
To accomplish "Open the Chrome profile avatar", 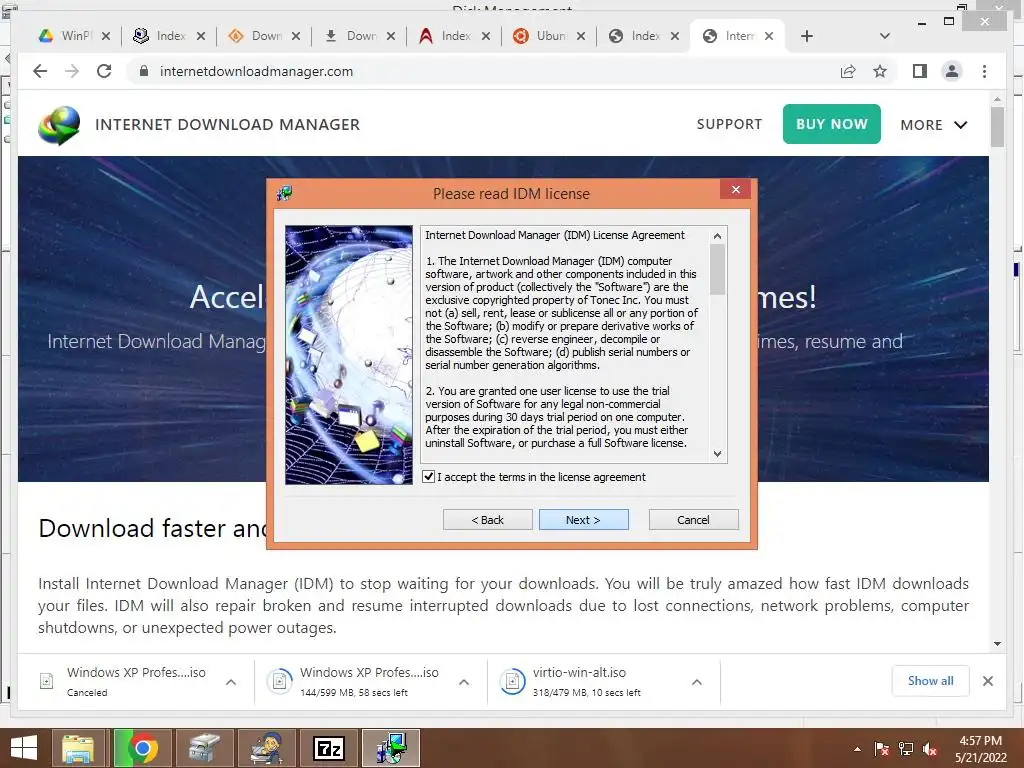I will pyautogui.click(x=952, y=71).
